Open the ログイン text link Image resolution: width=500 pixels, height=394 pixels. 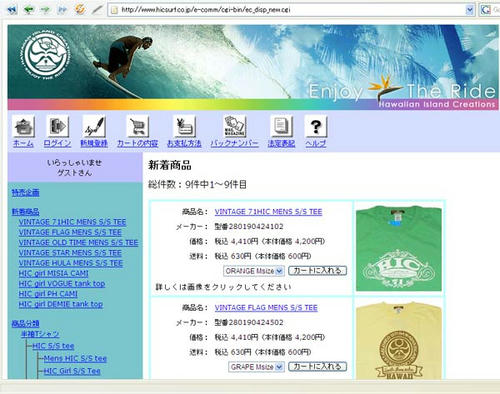(x=58, y=143)
